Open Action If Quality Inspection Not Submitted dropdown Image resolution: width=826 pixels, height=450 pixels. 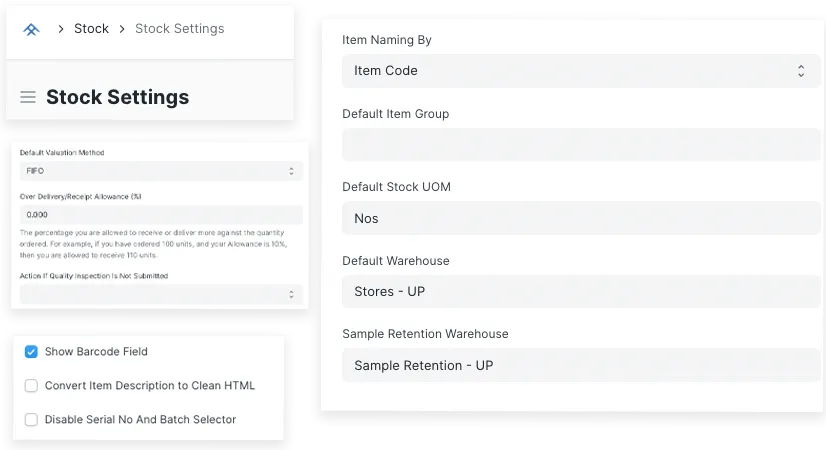click(x=160, y=294)
